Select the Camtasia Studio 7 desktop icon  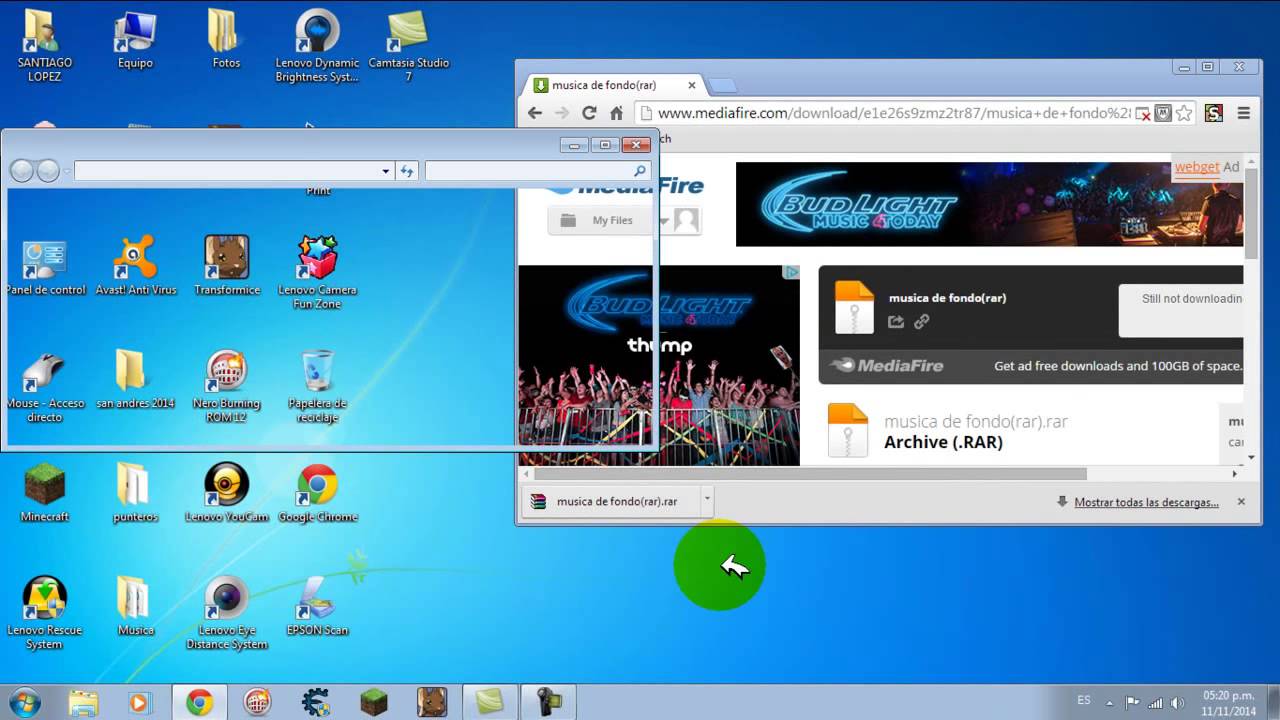pyautogui.click(x=408, y=46)
